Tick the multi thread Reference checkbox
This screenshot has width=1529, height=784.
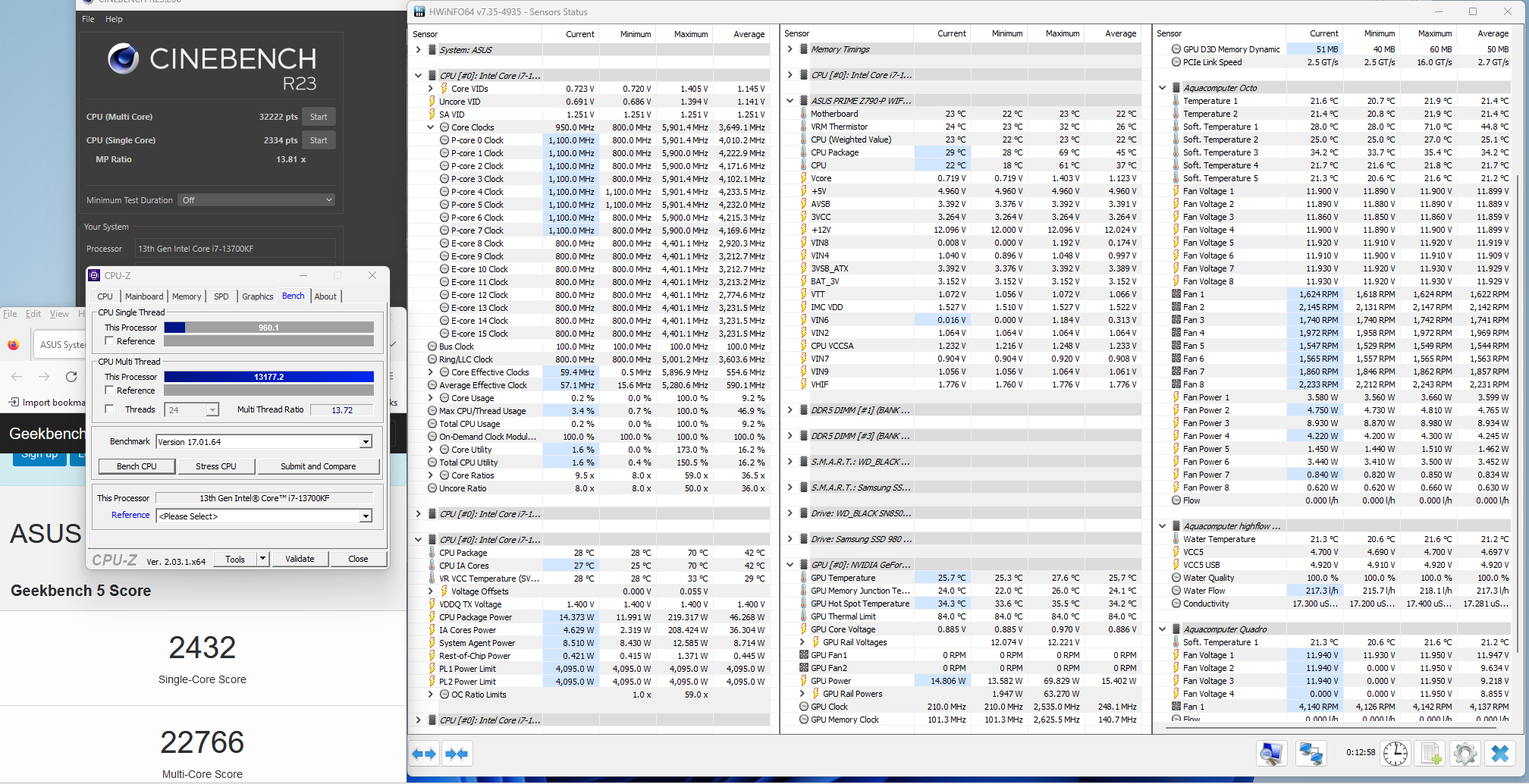109,390
